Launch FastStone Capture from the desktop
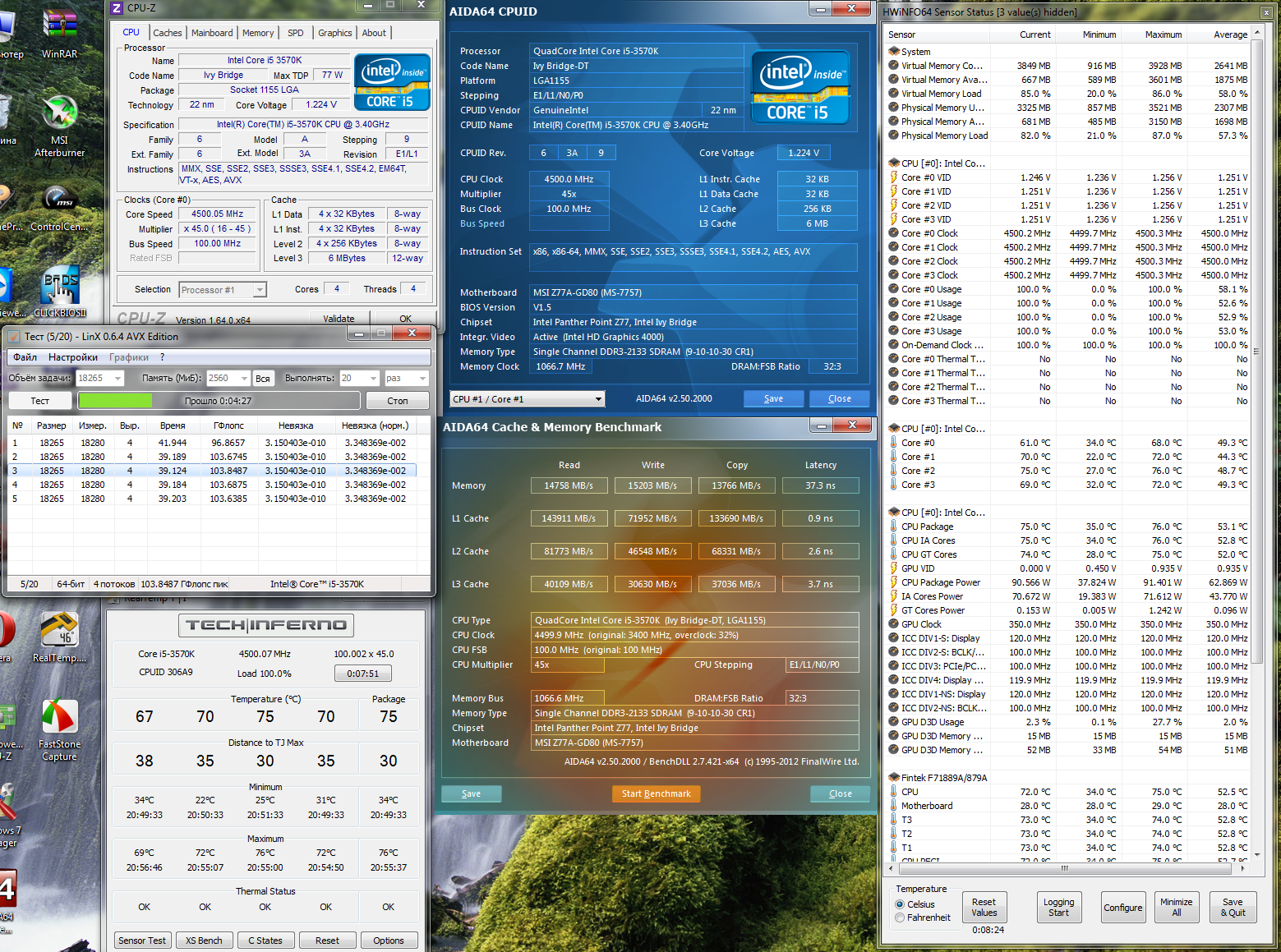The image size is (1281, 952). pos(59,730)
